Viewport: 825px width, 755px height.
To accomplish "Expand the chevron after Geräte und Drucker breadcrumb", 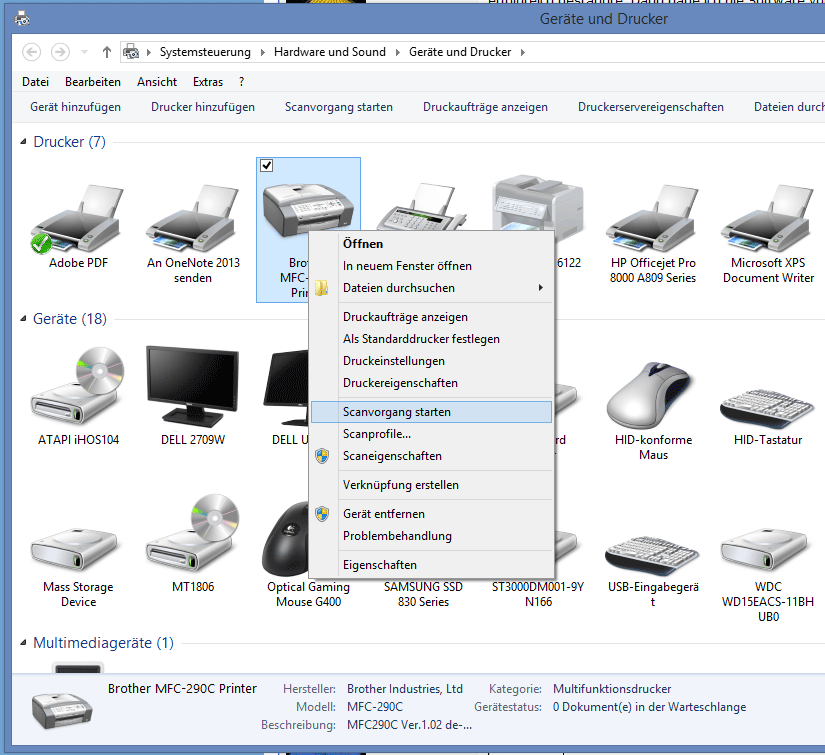I will (522, 52).
